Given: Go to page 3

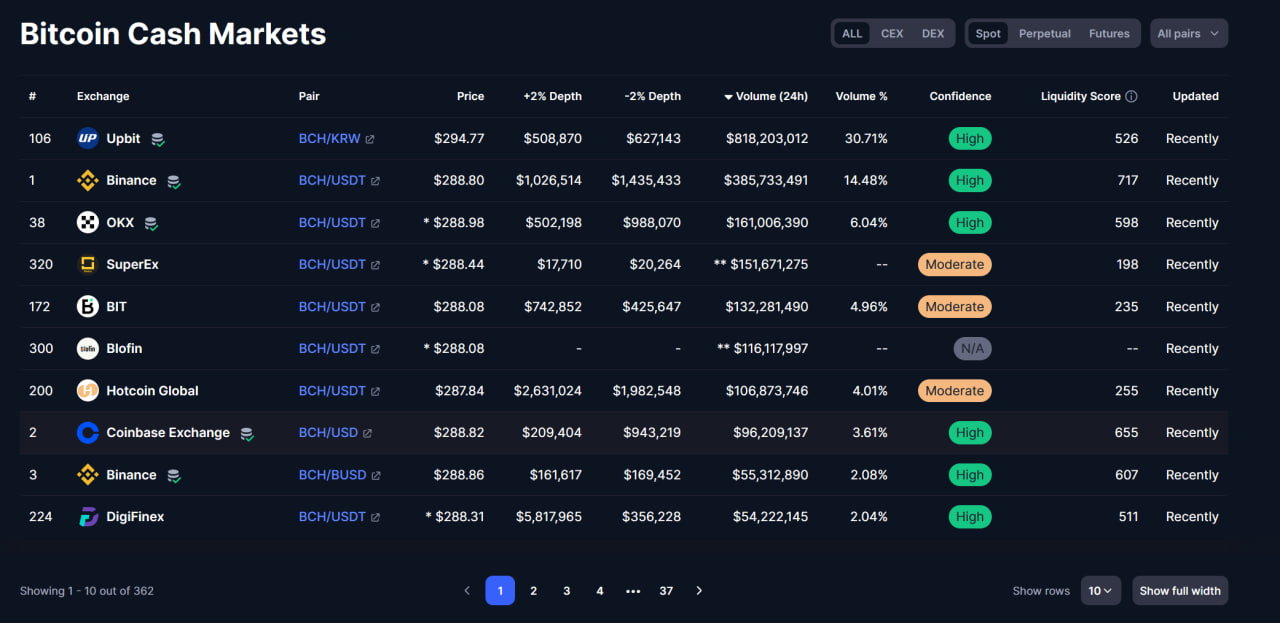Looking at the screenshot, I should [x=566, y=591].
